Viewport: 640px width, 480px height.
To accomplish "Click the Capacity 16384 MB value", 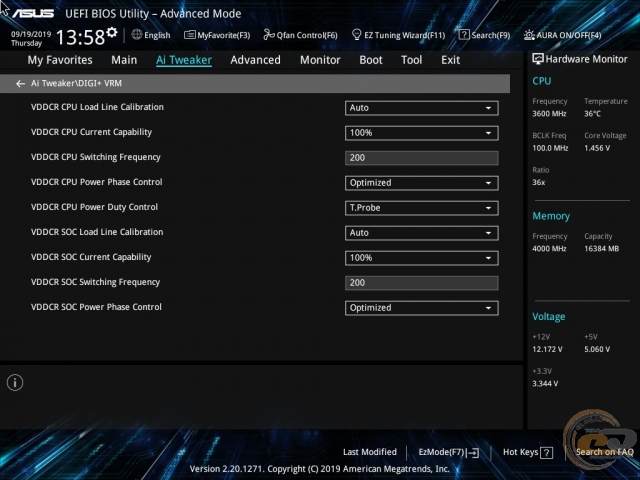I will [x=602, y=249].
